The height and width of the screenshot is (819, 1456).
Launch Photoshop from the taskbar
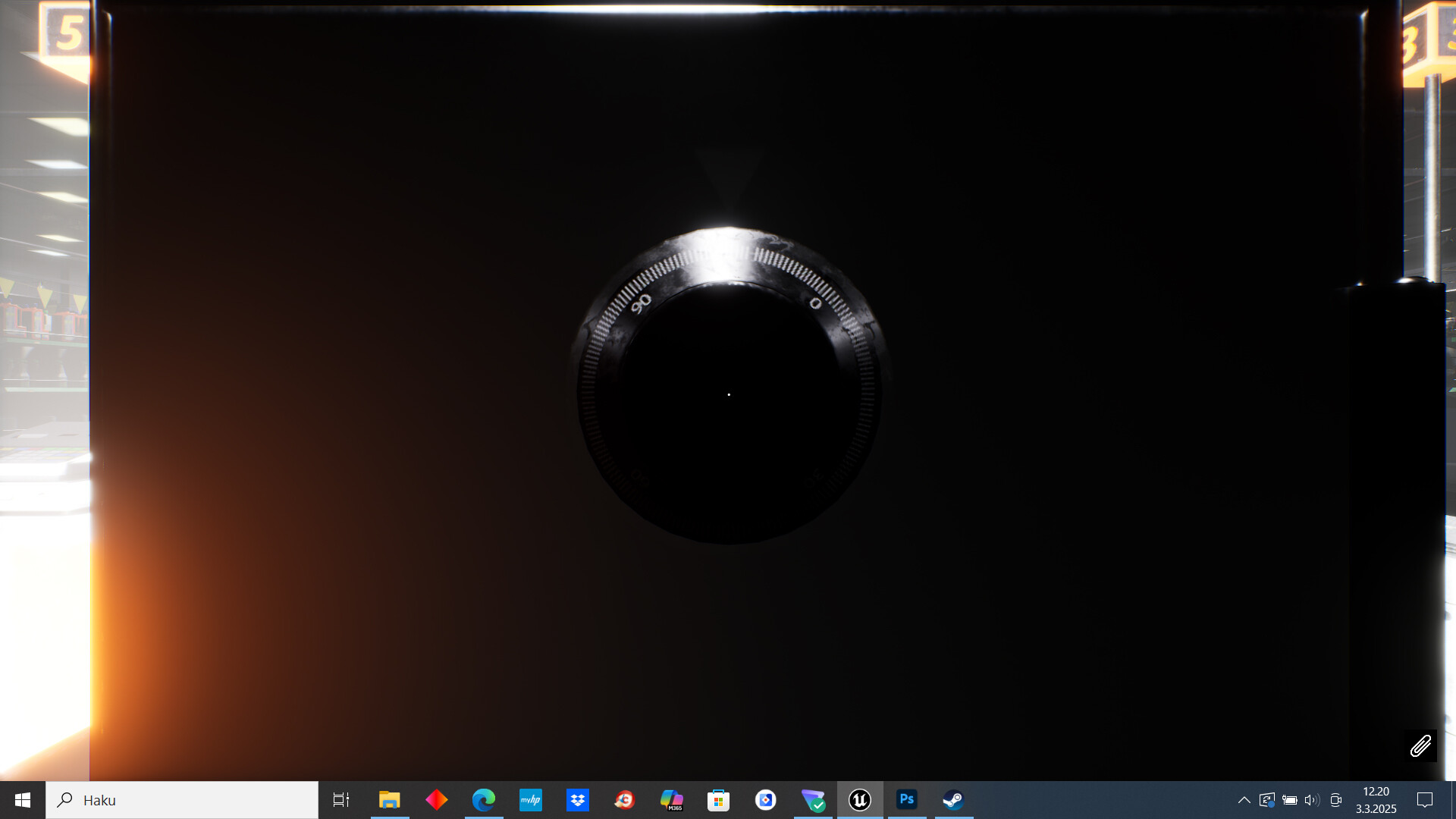tap(907, 799)
